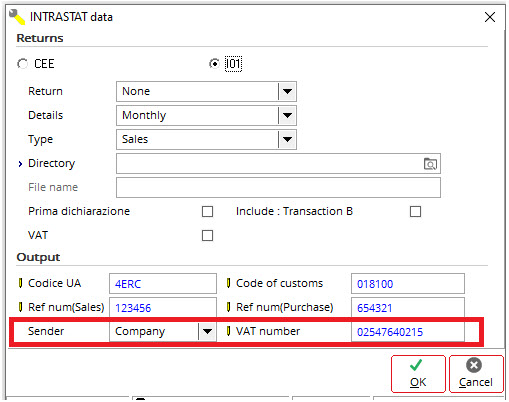Click the Directory browse folder icon
Screen dimensions: 509x402
click(430, 164)
